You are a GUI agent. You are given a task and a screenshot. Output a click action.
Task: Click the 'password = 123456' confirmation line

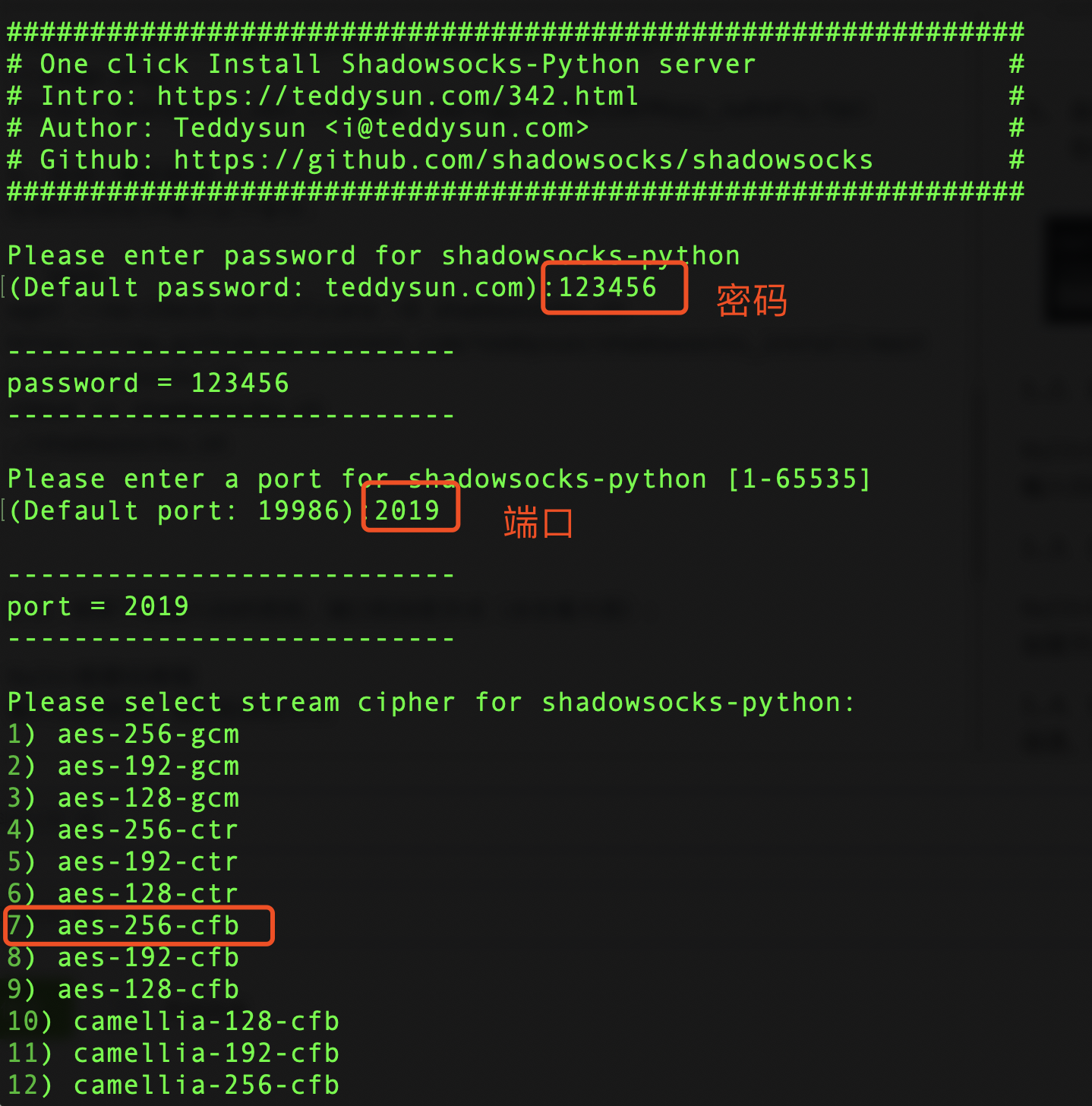coord(148,384)
